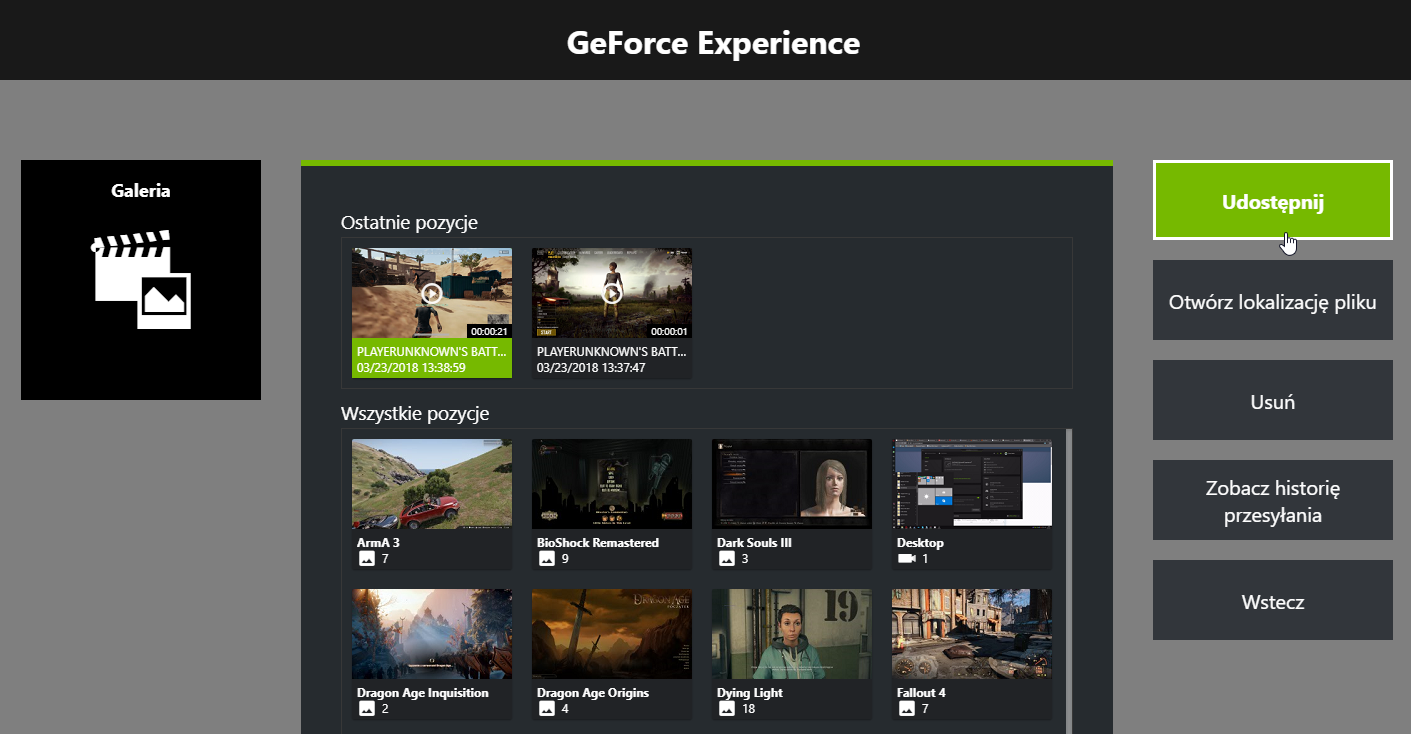The width and height of the screenshot is (1411, 734).
Task: Play the 00:00:21 PUBG video
Action: (x=431, y=293)
